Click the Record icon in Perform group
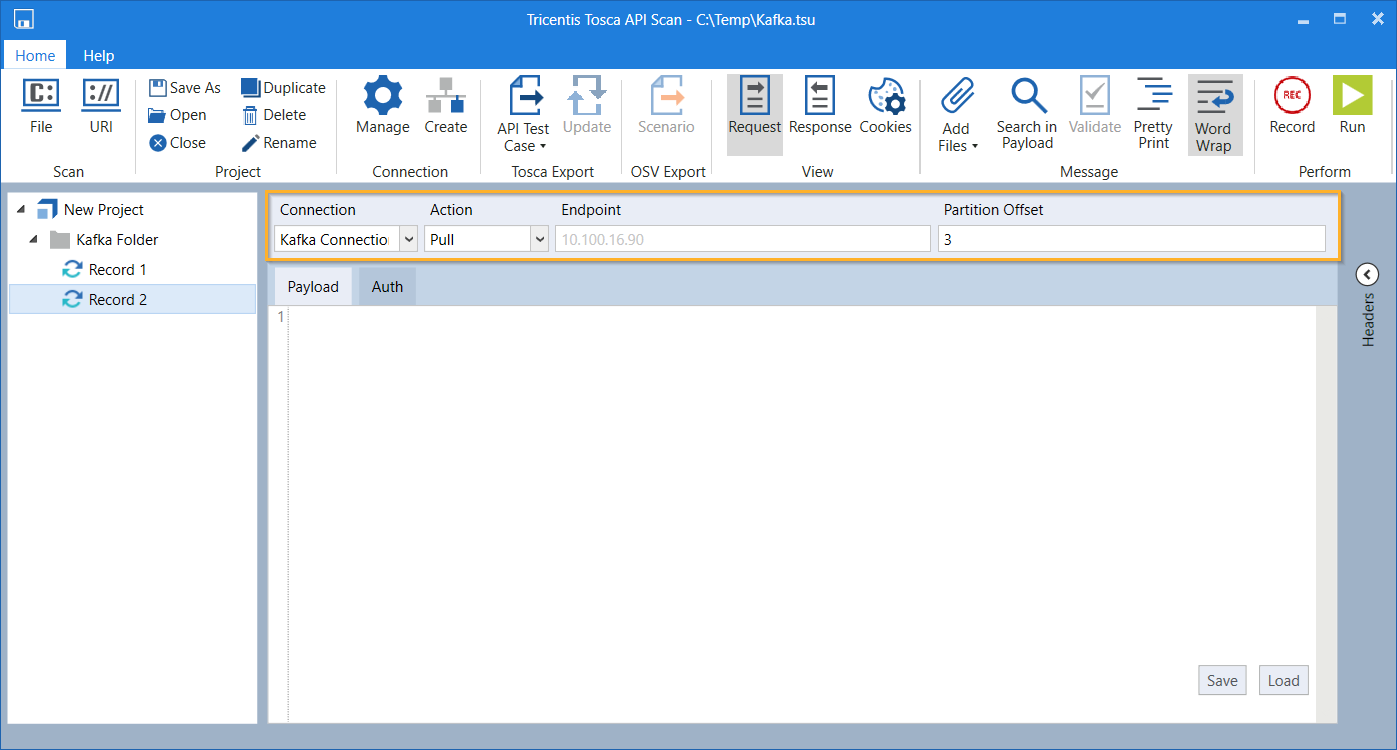Screen dimensions: 1397x750 (1292, 97)
